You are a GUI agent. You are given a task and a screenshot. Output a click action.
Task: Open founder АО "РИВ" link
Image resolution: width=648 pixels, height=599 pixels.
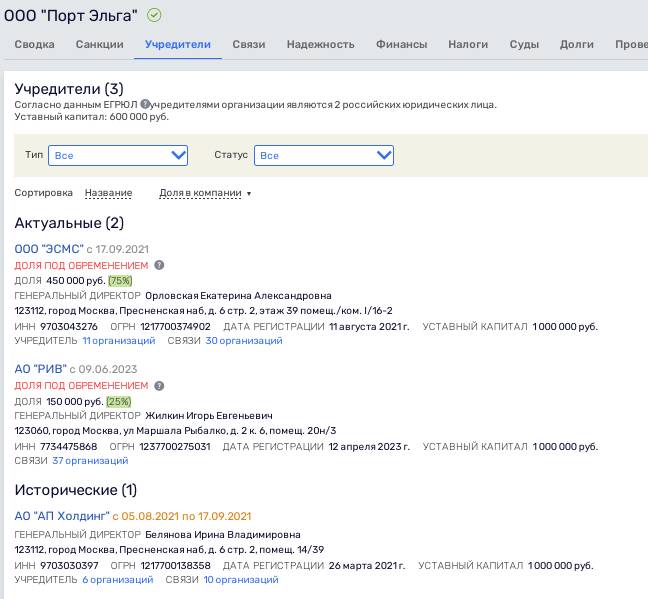click(x=40, y=369)
